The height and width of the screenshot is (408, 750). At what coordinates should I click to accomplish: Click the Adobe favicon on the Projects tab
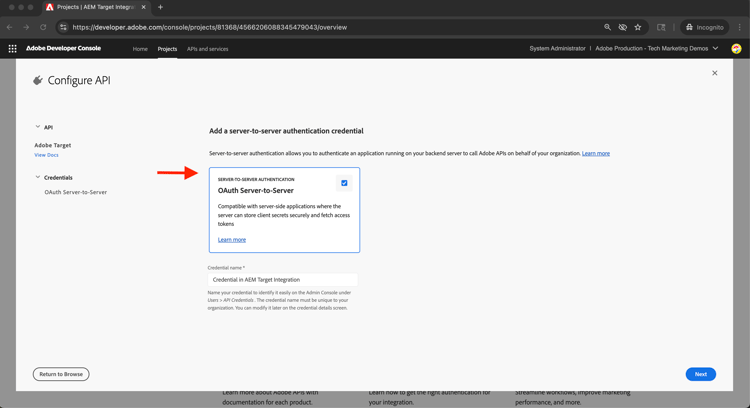(49, 7)
